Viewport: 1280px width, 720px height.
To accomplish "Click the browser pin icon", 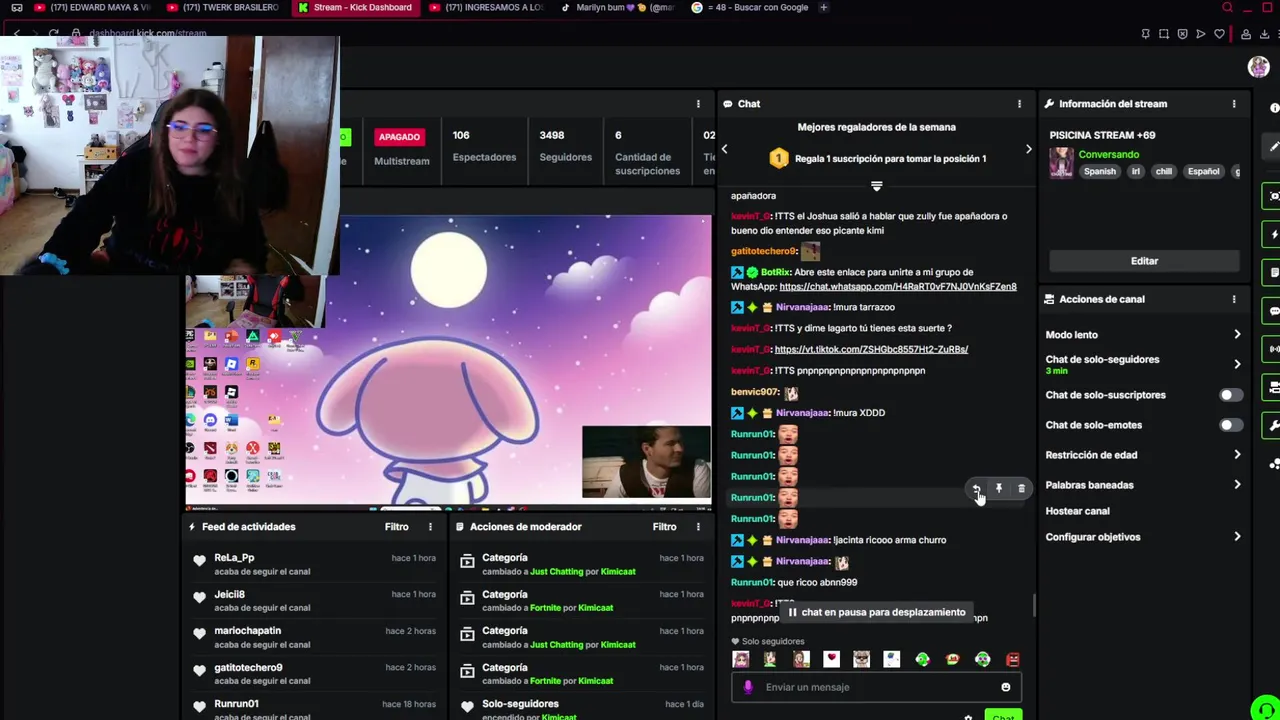I will [x=1145, y=34].
